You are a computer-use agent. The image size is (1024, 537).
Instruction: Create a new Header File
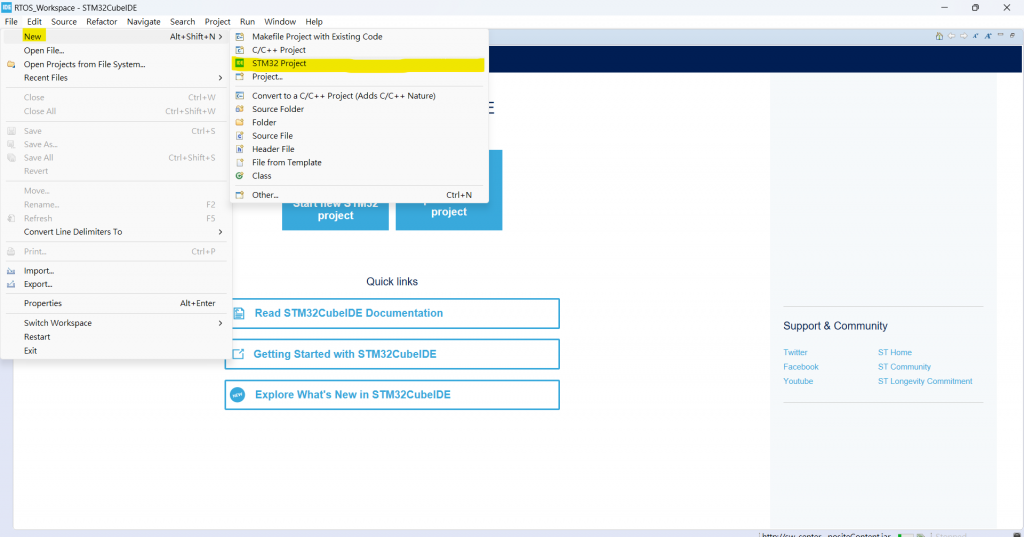click(358, 149)
